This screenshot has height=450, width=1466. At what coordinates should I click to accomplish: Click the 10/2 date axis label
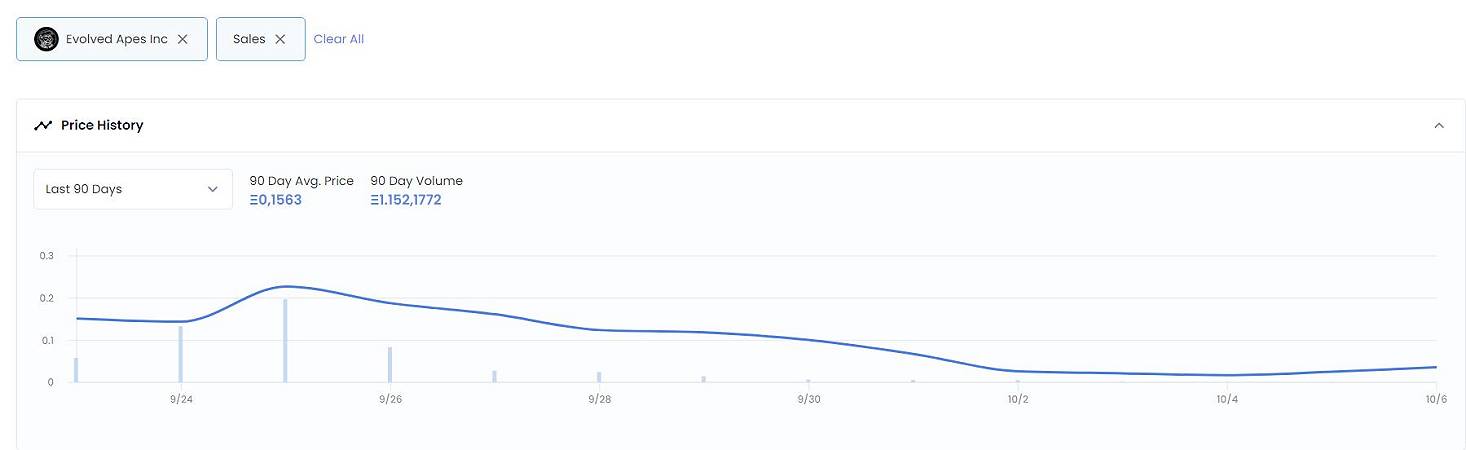click(x=1018, y=399)
